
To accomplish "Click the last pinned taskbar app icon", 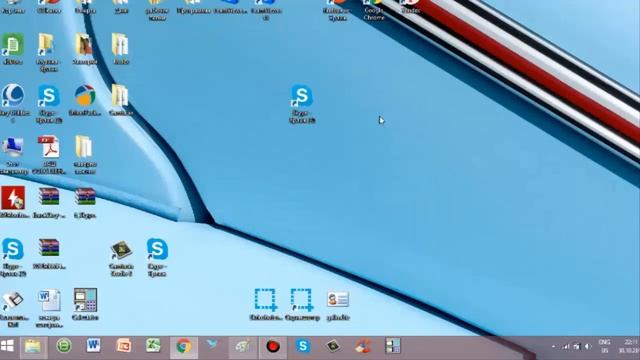I will (x=393, y=346).
